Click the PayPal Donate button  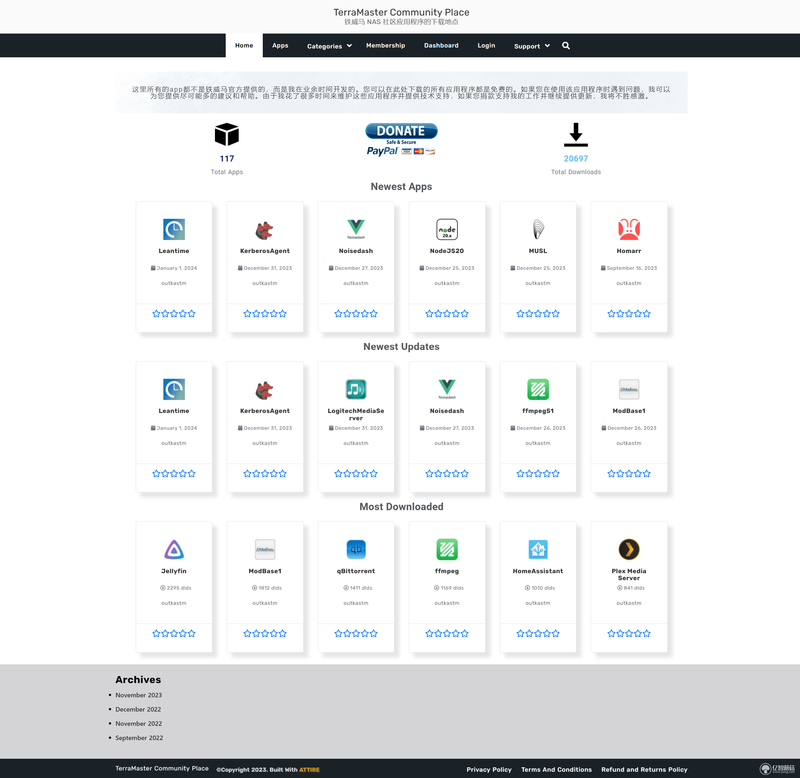(401, 139)
